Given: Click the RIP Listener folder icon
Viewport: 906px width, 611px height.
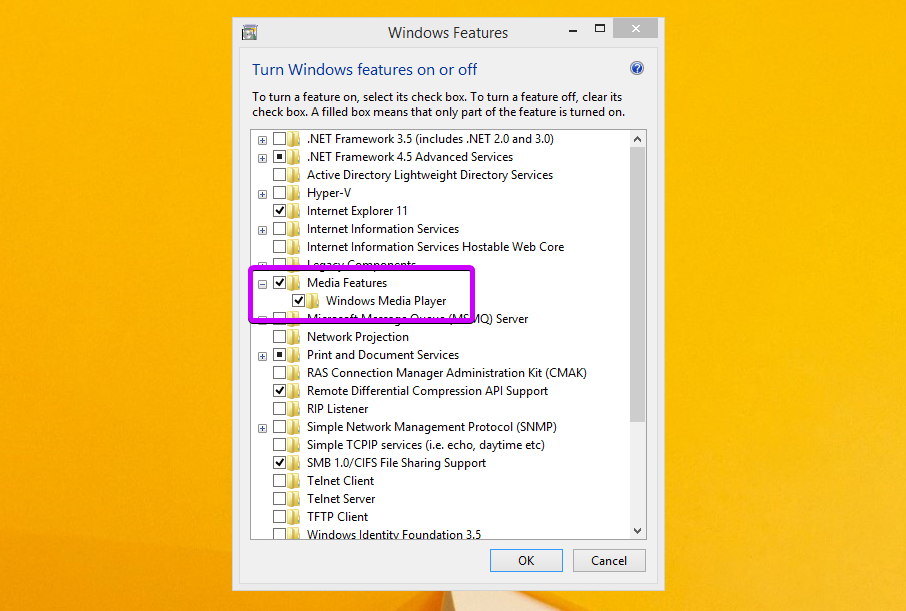Looking at the screenshot, I should 294,409.
